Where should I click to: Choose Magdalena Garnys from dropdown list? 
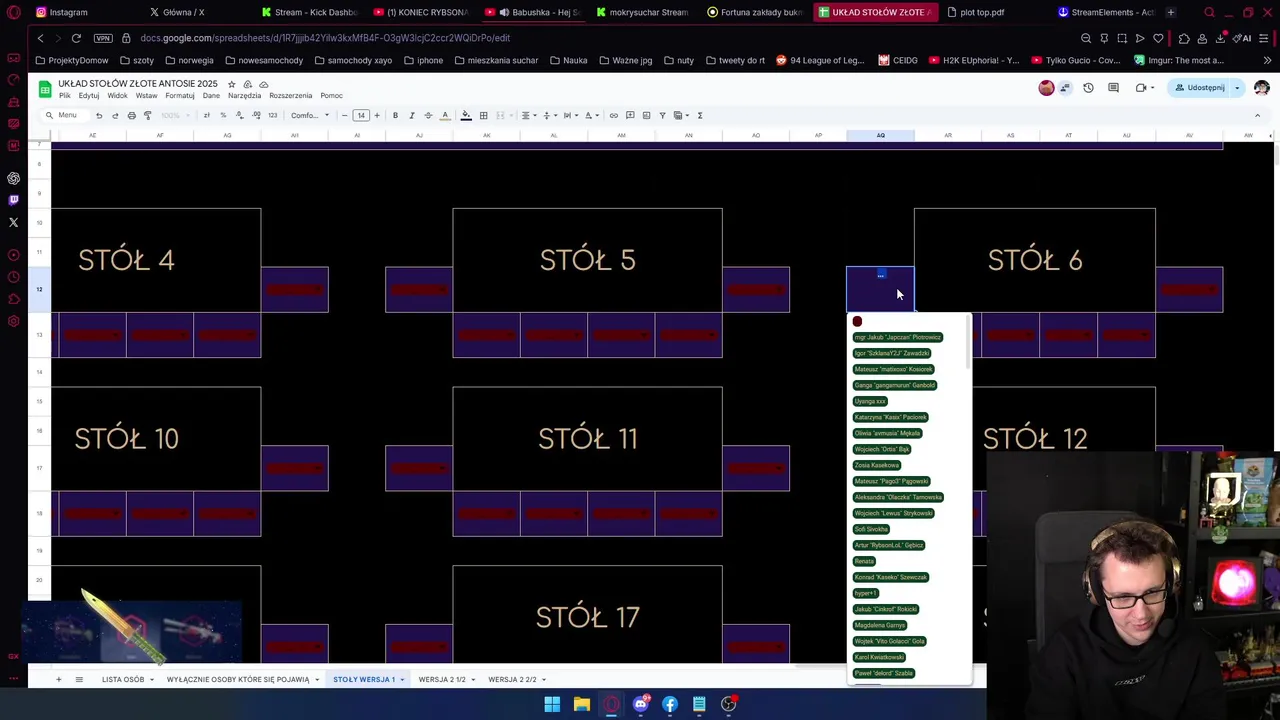point(880,625)
